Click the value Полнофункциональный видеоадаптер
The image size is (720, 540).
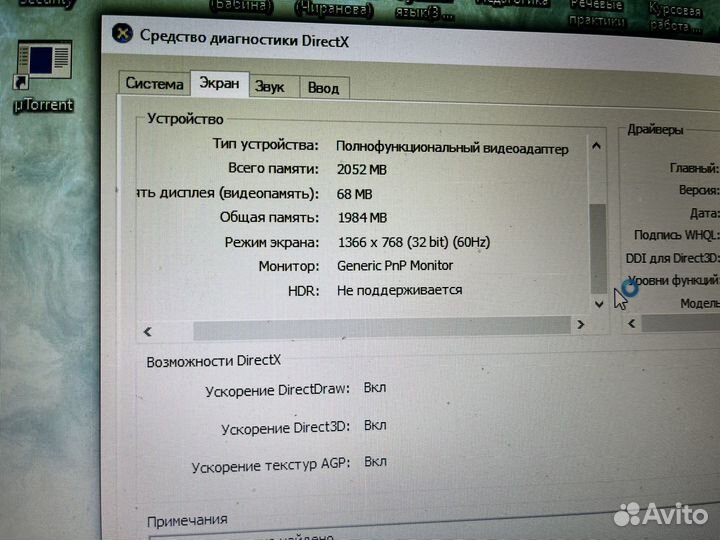452,148
